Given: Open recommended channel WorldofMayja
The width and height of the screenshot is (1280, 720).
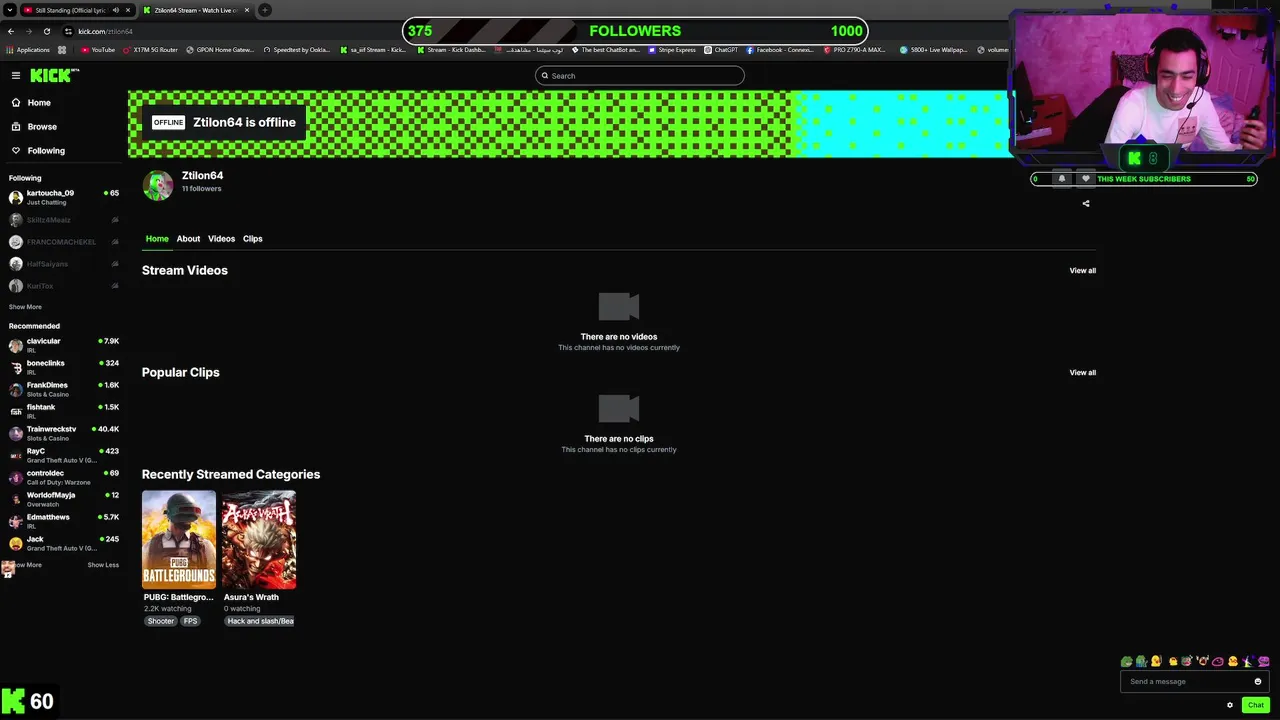Looking at the screenshot, I should tap(64, 499).
